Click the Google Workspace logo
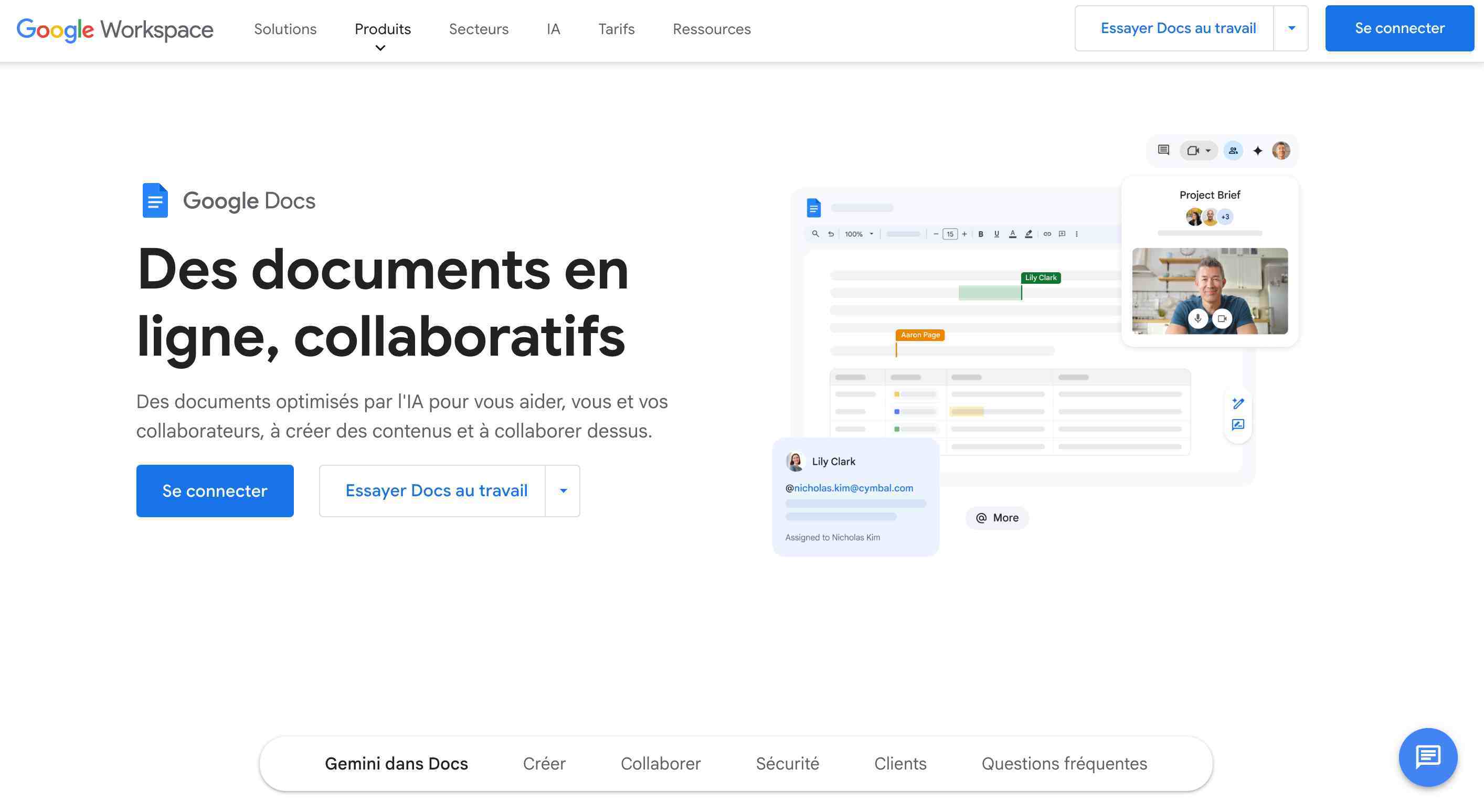Viewport: 1484px width, 812px height. tap(114, 29)
